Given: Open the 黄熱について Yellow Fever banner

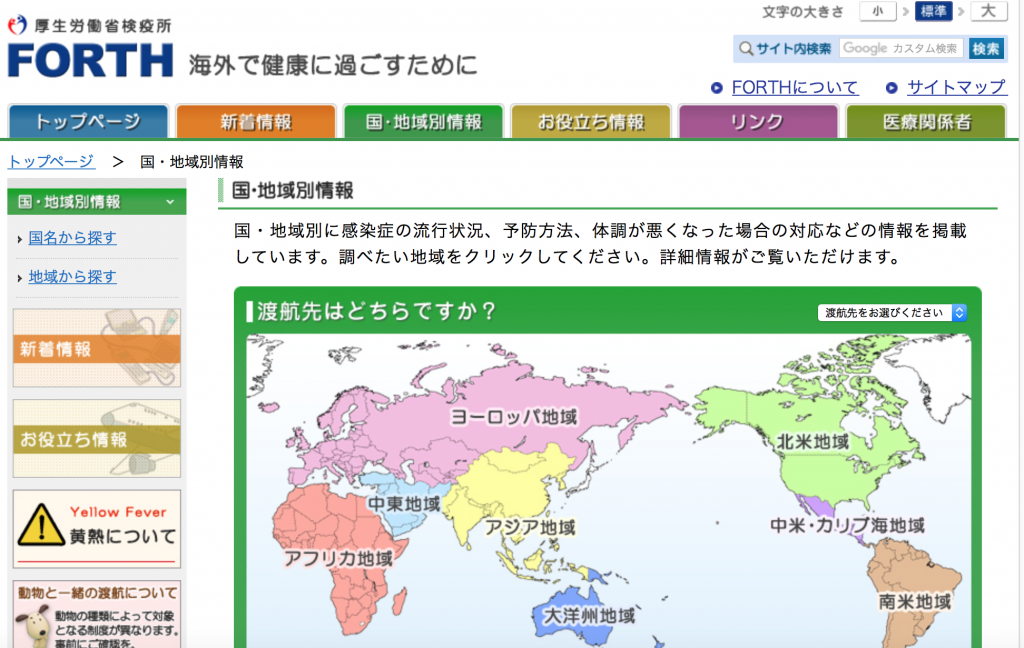Looking at the screenshot, I should click(x=97, y=528).
